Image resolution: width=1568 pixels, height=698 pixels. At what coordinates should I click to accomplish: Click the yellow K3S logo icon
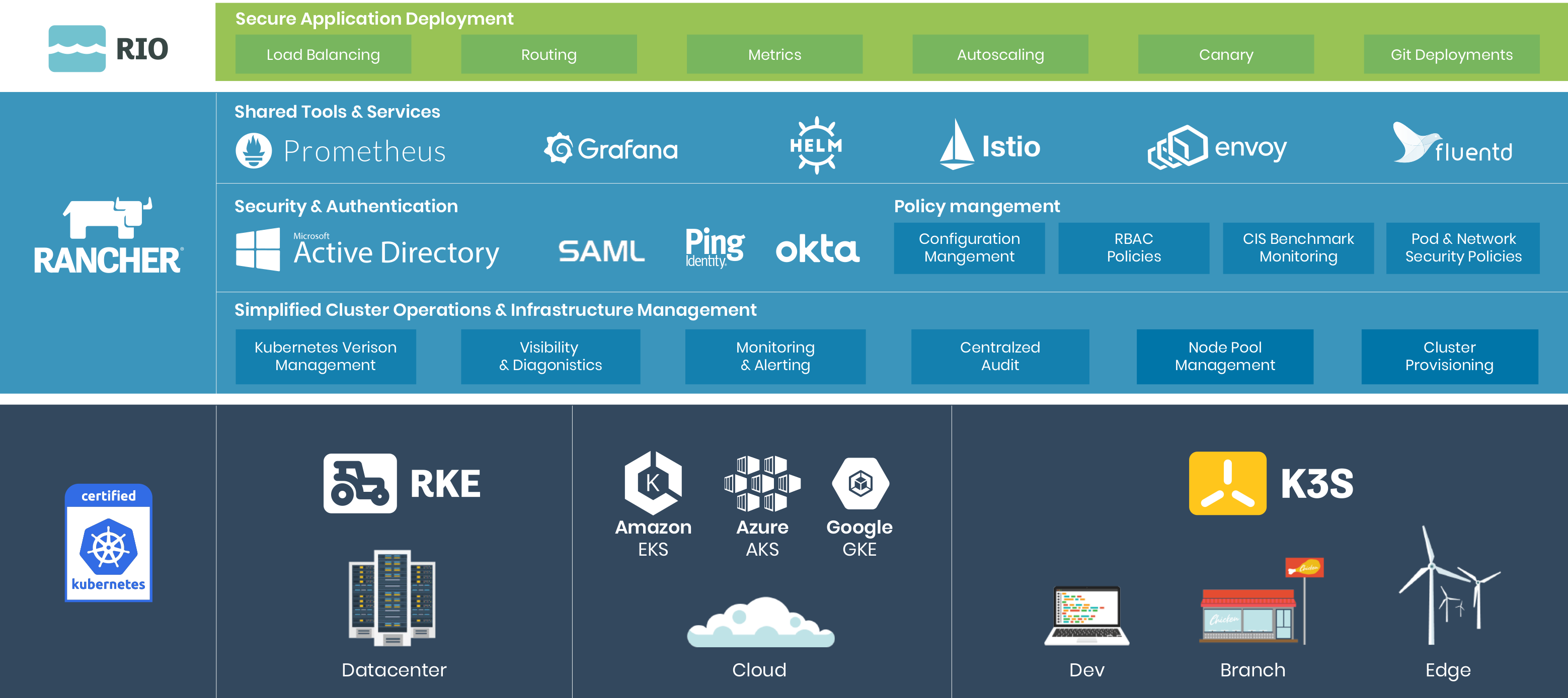tap(1227, 483)
